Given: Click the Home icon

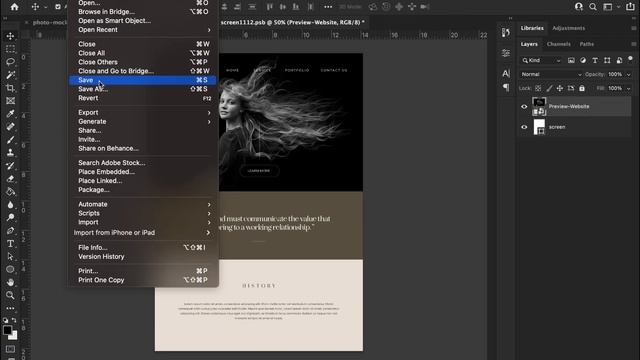Looking at the screenshot, I should click(x=14, y=7).
